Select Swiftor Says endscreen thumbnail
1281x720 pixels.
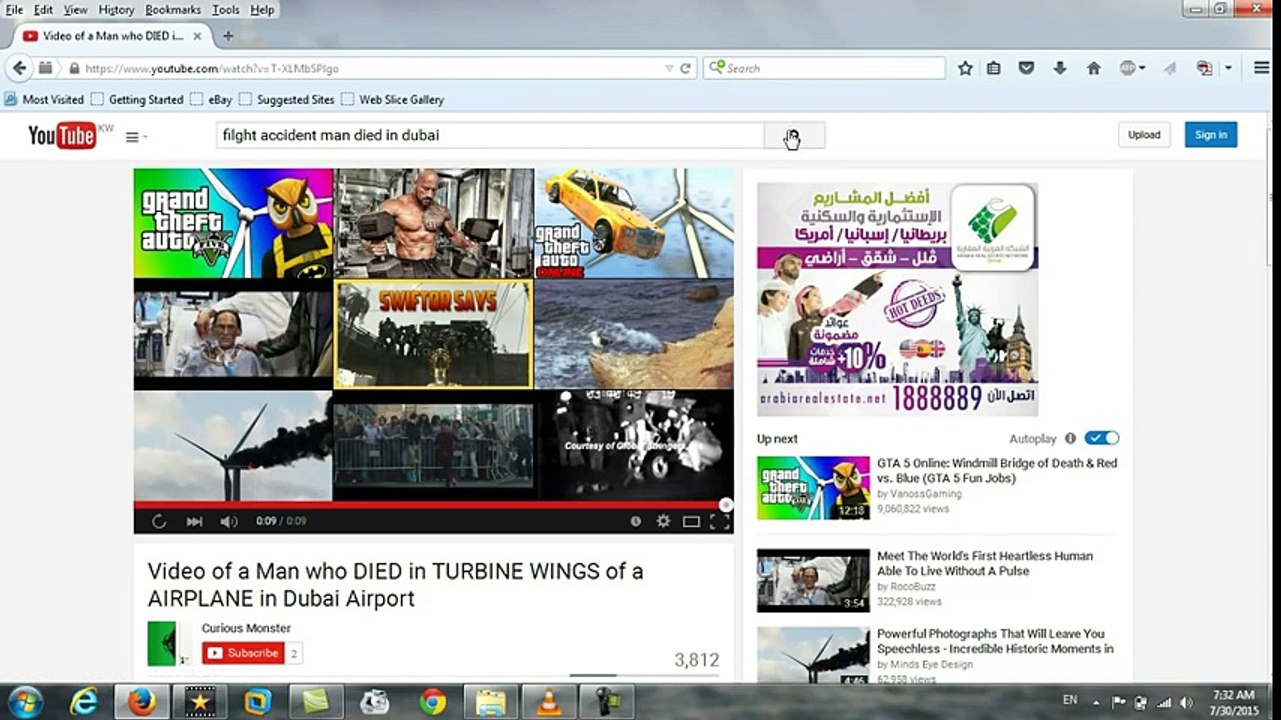[x=433, y=334]
